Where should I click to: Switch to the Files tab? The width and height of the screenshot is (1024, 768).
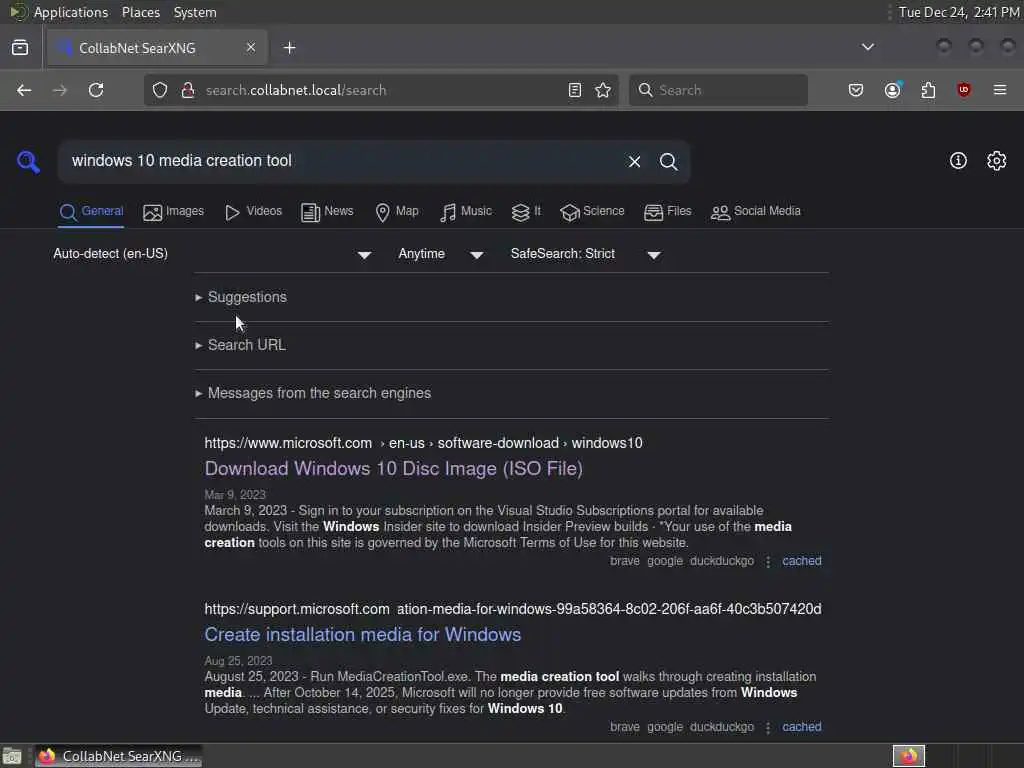(667, 212)
